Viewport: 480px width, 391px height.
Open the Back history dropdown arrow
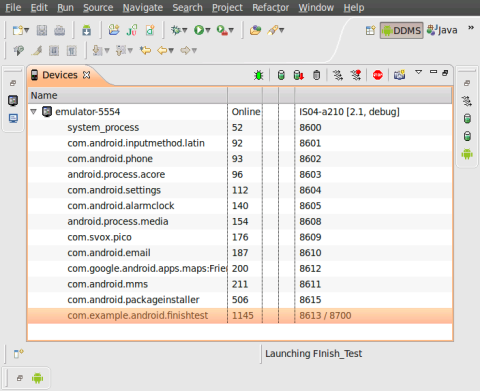click(x=171, y=51)
